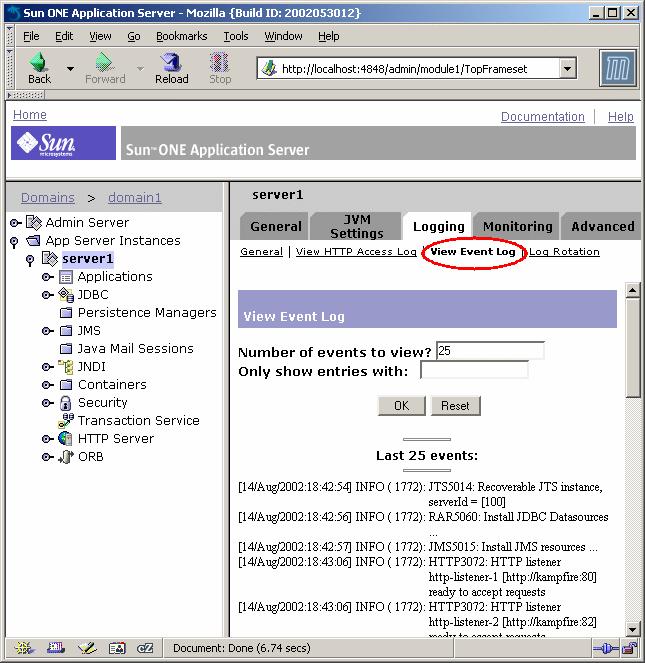
Task: Open the Tools menu
Action: [236, 36]
